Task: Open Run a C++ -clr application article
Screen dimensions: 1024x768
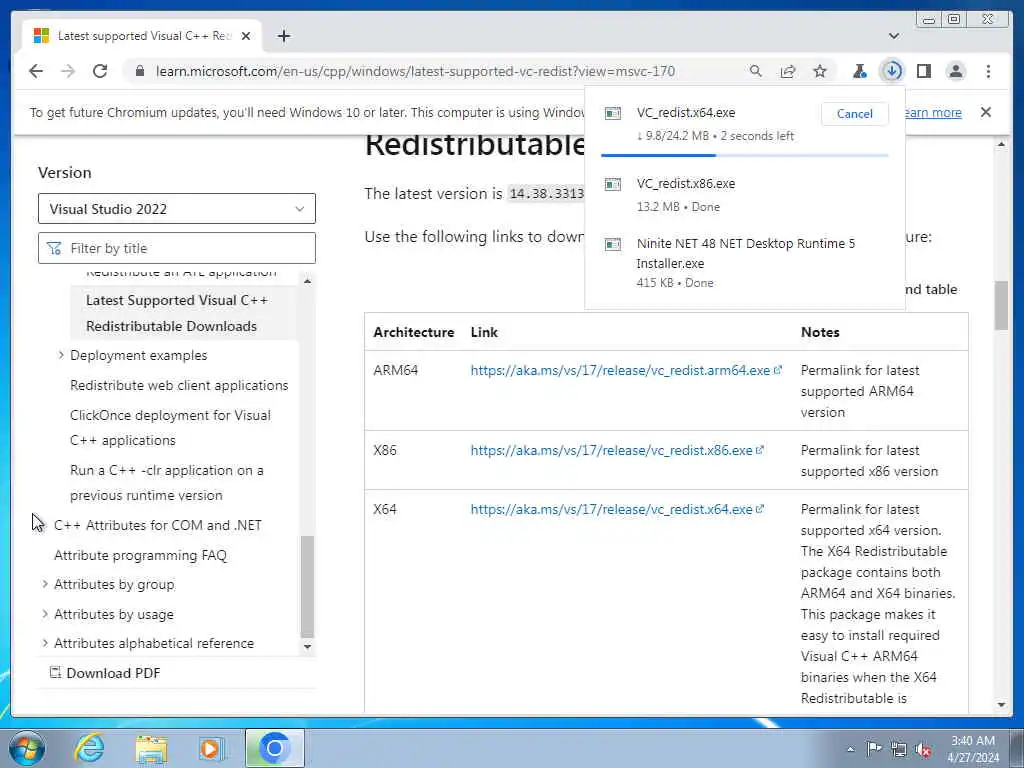Action: [x=167, y=483]
